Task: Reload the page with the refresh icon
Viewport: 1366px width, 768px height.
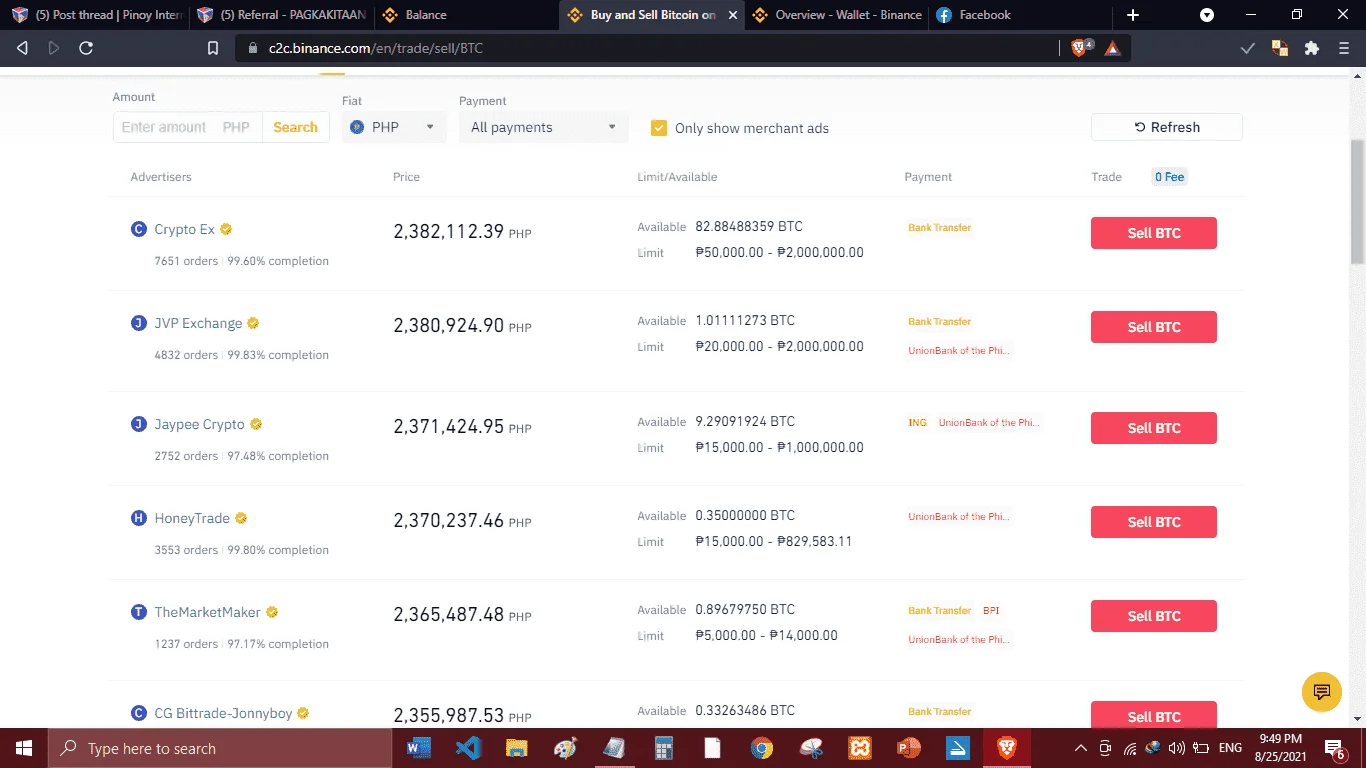Action: 86,48
